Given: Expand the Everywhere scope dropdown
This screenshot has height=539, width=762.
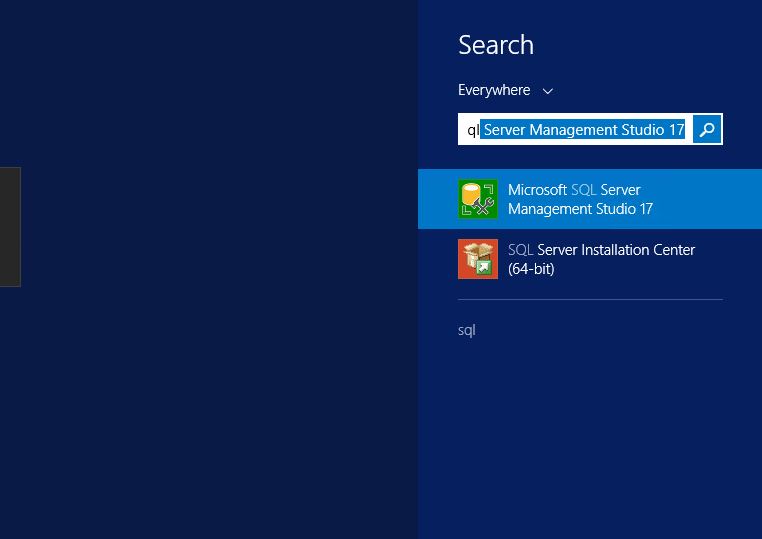Looking at the screenshot, I should coord(505,90).
